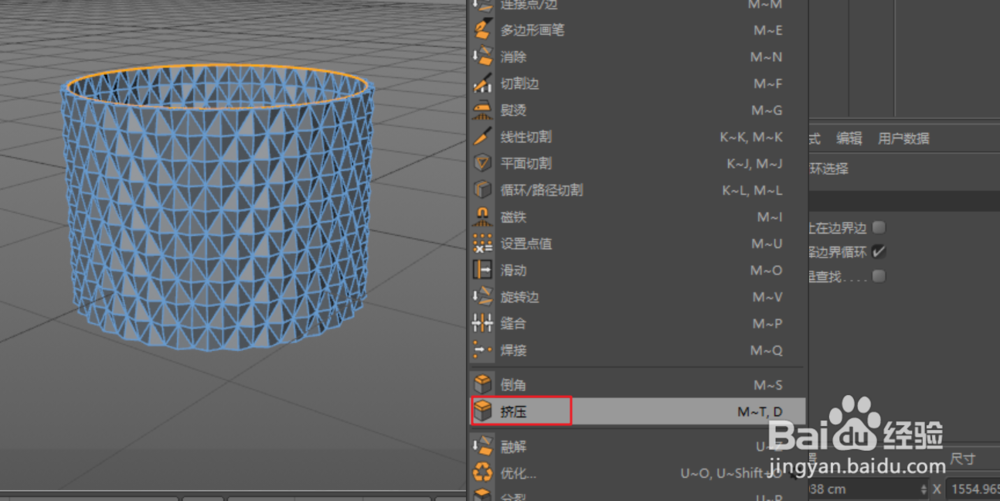Click the X size field showing 1554.96
Image resolution: width=1000 pixels, height=501 pixels.
point(972,489)
